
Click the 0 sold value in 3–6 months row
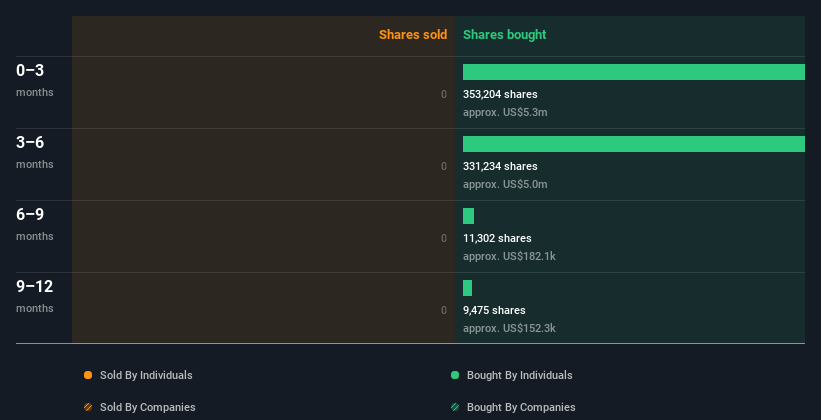(x=444, y=167)
